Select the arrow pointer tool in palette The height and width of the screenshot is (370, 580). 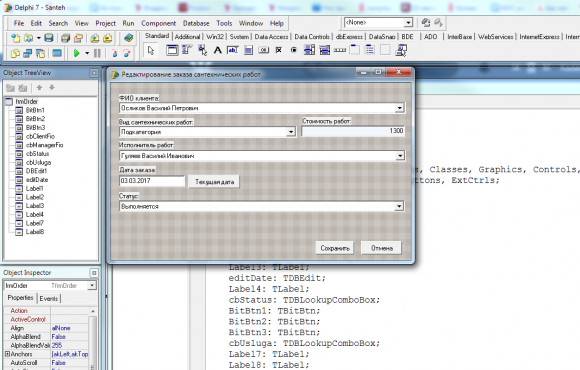pyautogui.click(x=151, y=50)
